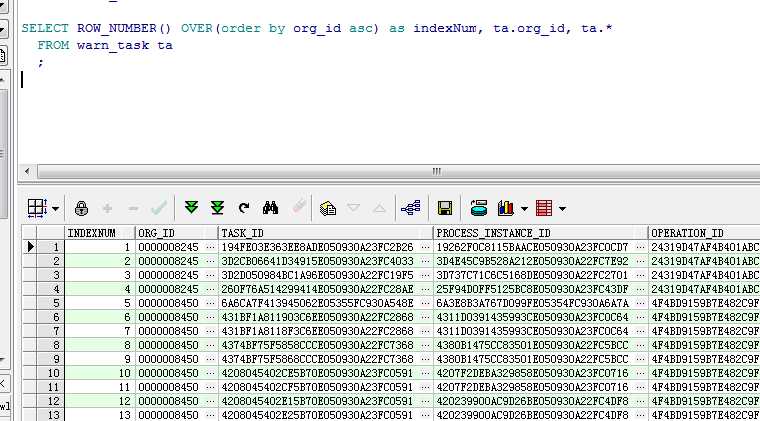Open ellipsis editor for TASK_ID in row 11
Image resolution: width=760 pixels, height=421 pixels.
pos(426,388)
